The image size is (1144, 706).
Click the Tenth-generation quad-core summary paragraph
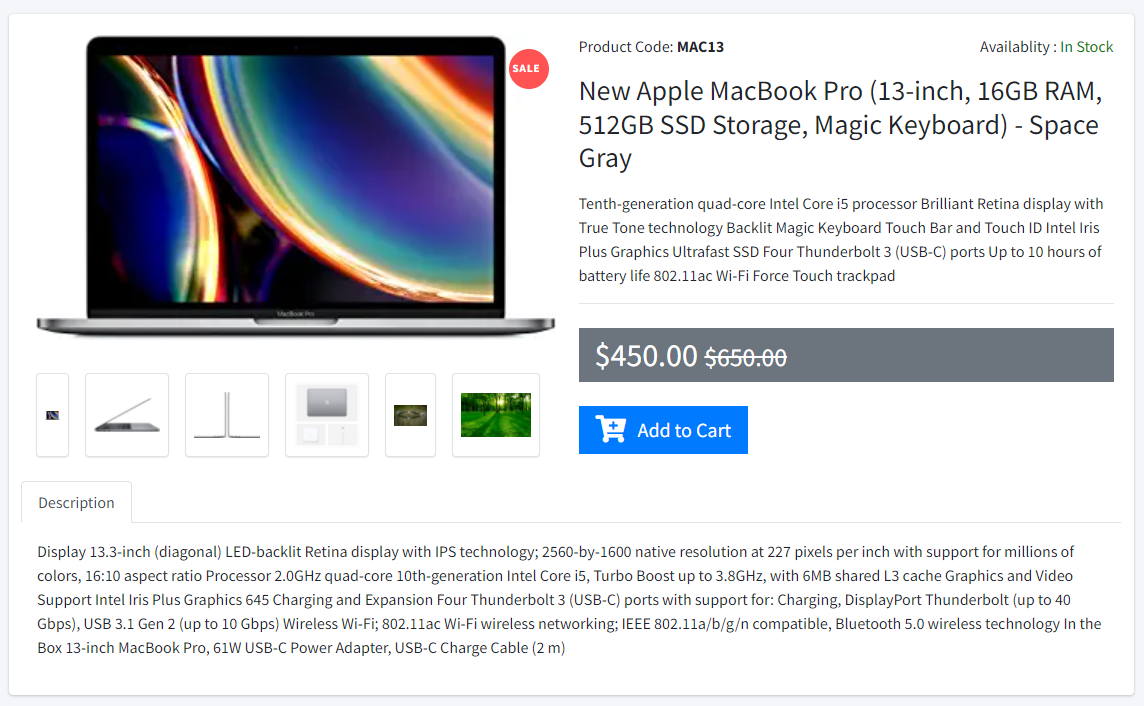click(841, 240)
